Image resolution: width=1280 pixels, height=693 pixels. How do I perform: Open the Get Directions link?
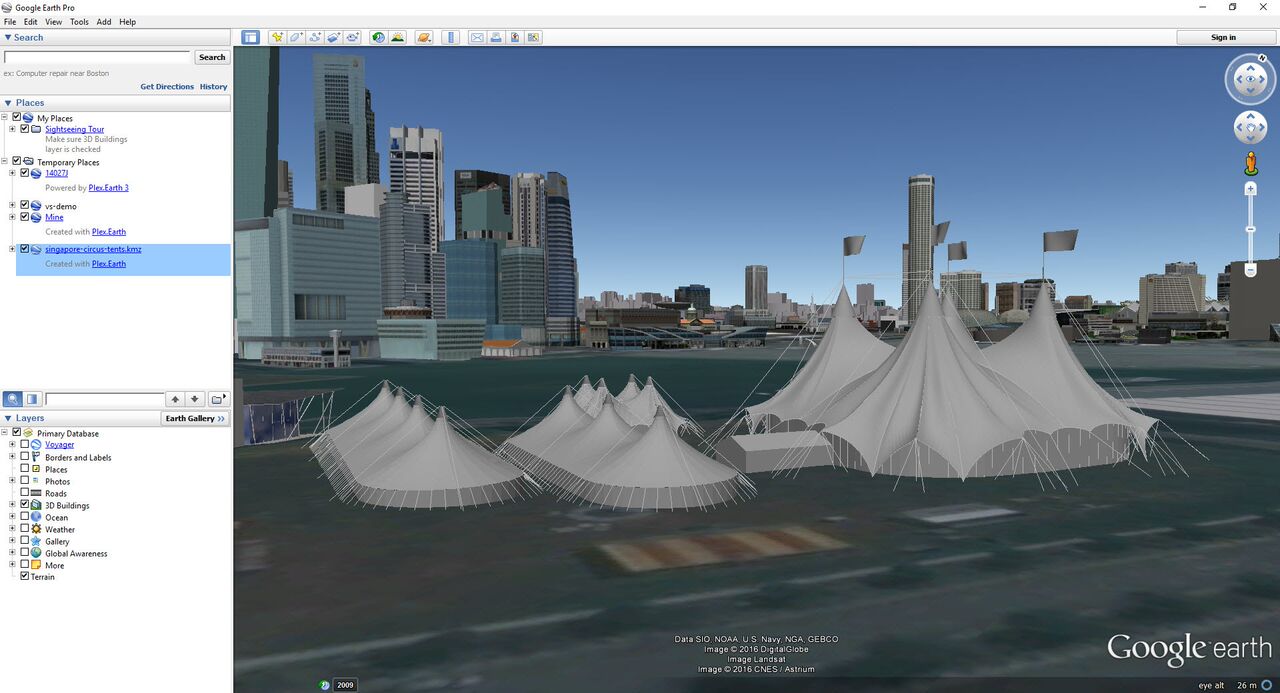pos(167,87)
